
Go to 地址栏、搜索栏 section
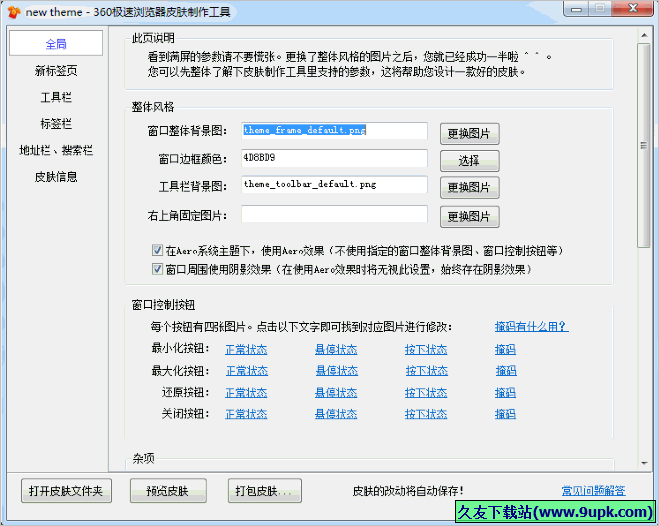[x=56, y=150]
